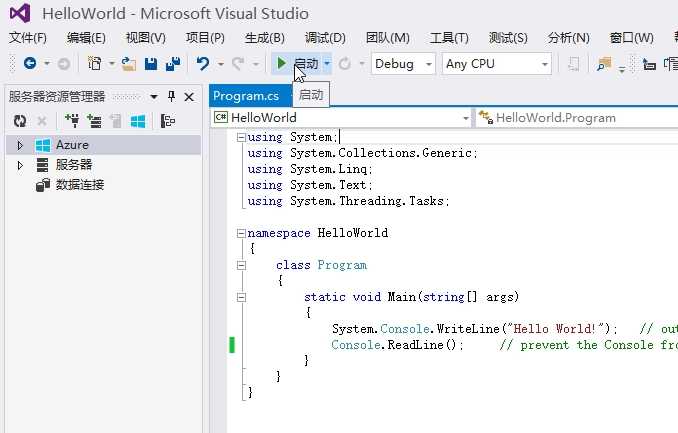
Task: Open the 调试(D) menu
Action: coord(325,38)
